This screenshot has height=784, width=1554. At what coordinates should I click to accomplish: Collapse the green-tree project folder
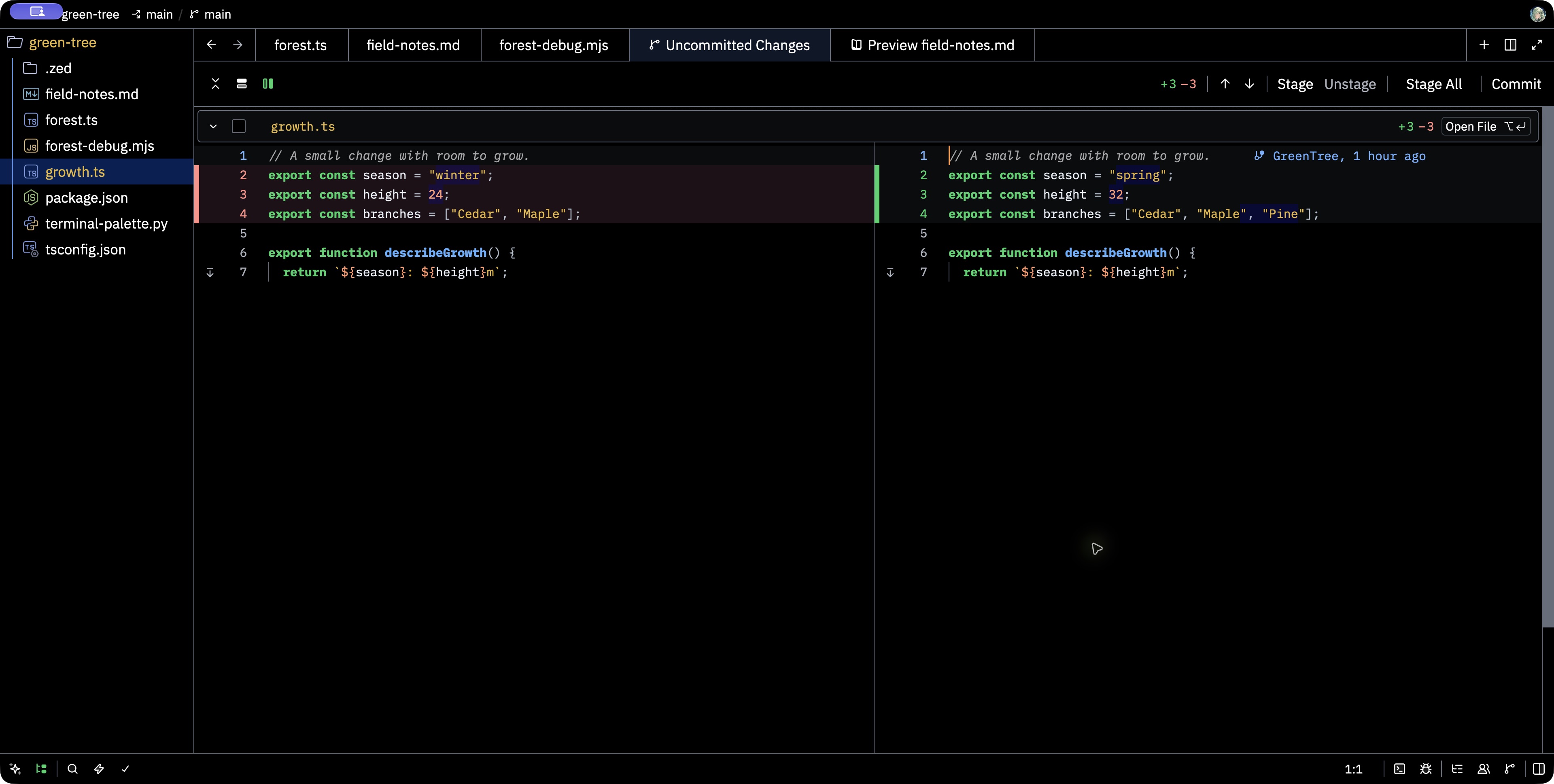(x=97, y=42)
